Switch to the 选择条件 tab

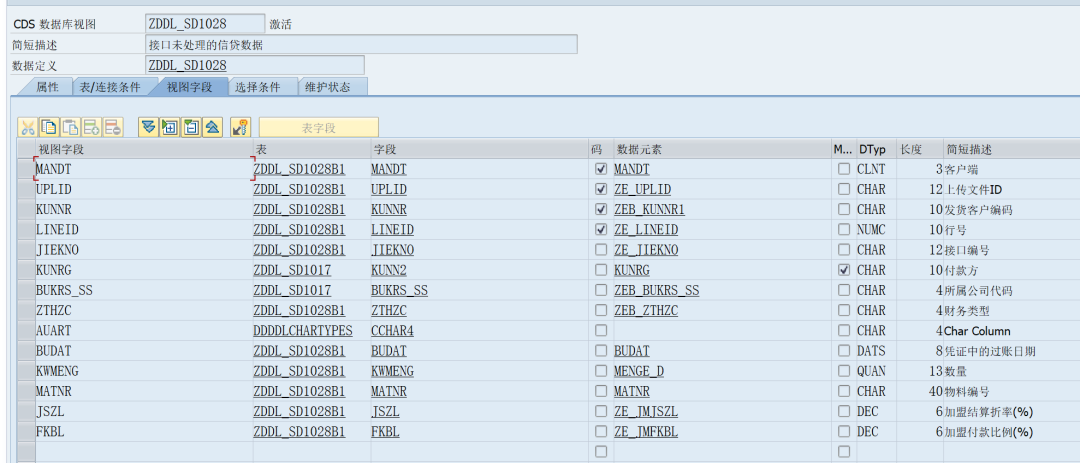coord(257,87)
